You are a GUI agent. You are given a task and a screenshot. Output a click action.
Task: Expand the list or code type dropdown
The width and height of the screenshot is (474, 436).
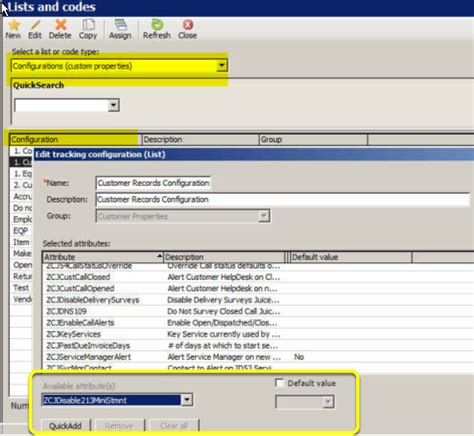(x=222, y=66)
